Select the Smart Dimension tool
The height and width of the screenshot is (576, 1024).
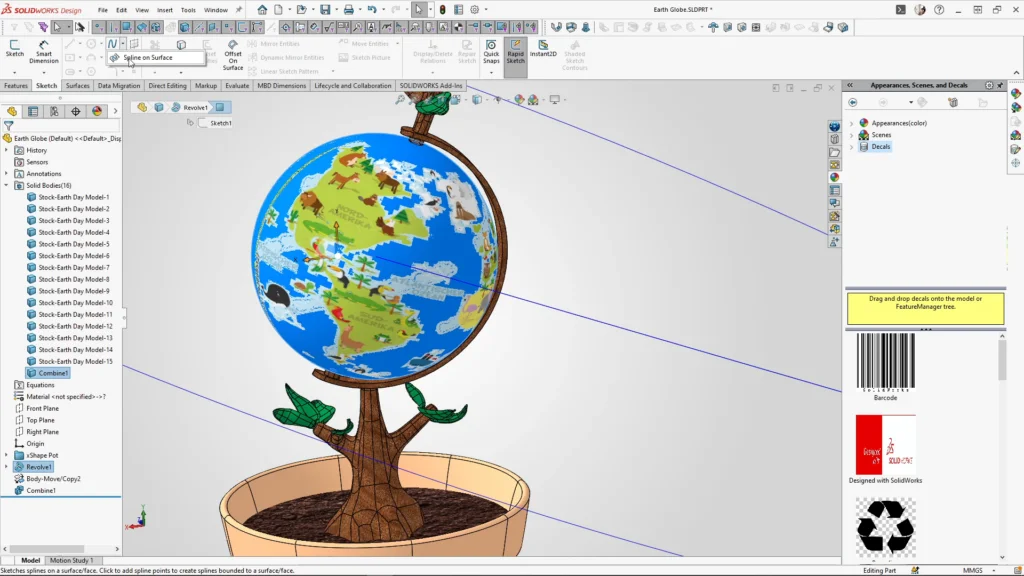pos(44,52)
